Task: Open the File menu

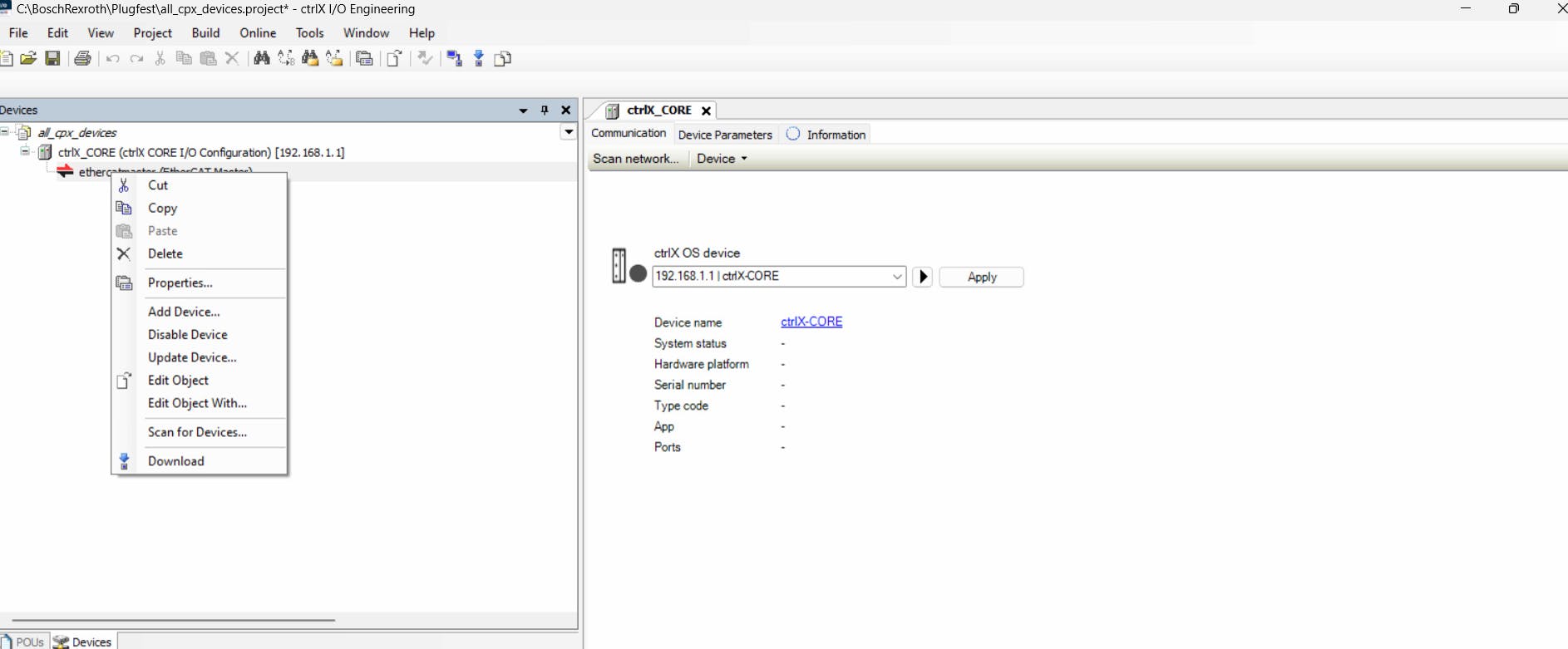Action: tap(18, 32)
